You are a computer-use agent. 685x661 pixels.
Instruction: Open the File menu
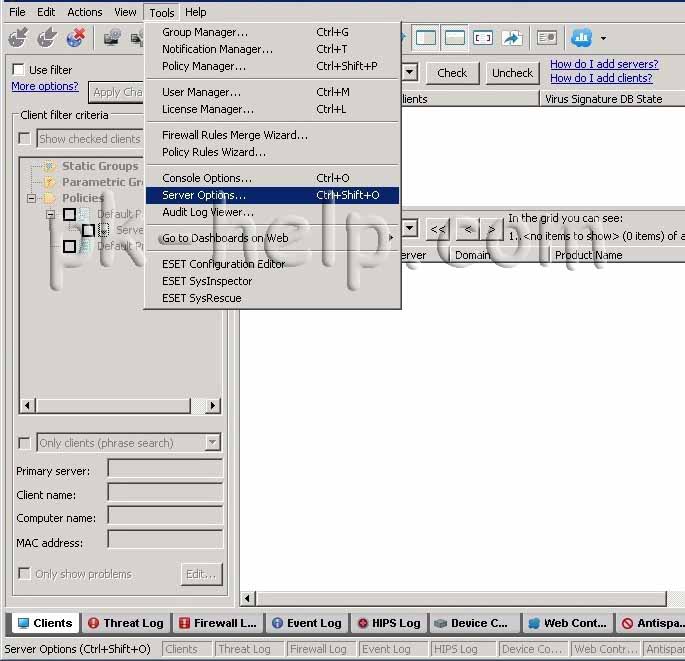coord(17,12)
